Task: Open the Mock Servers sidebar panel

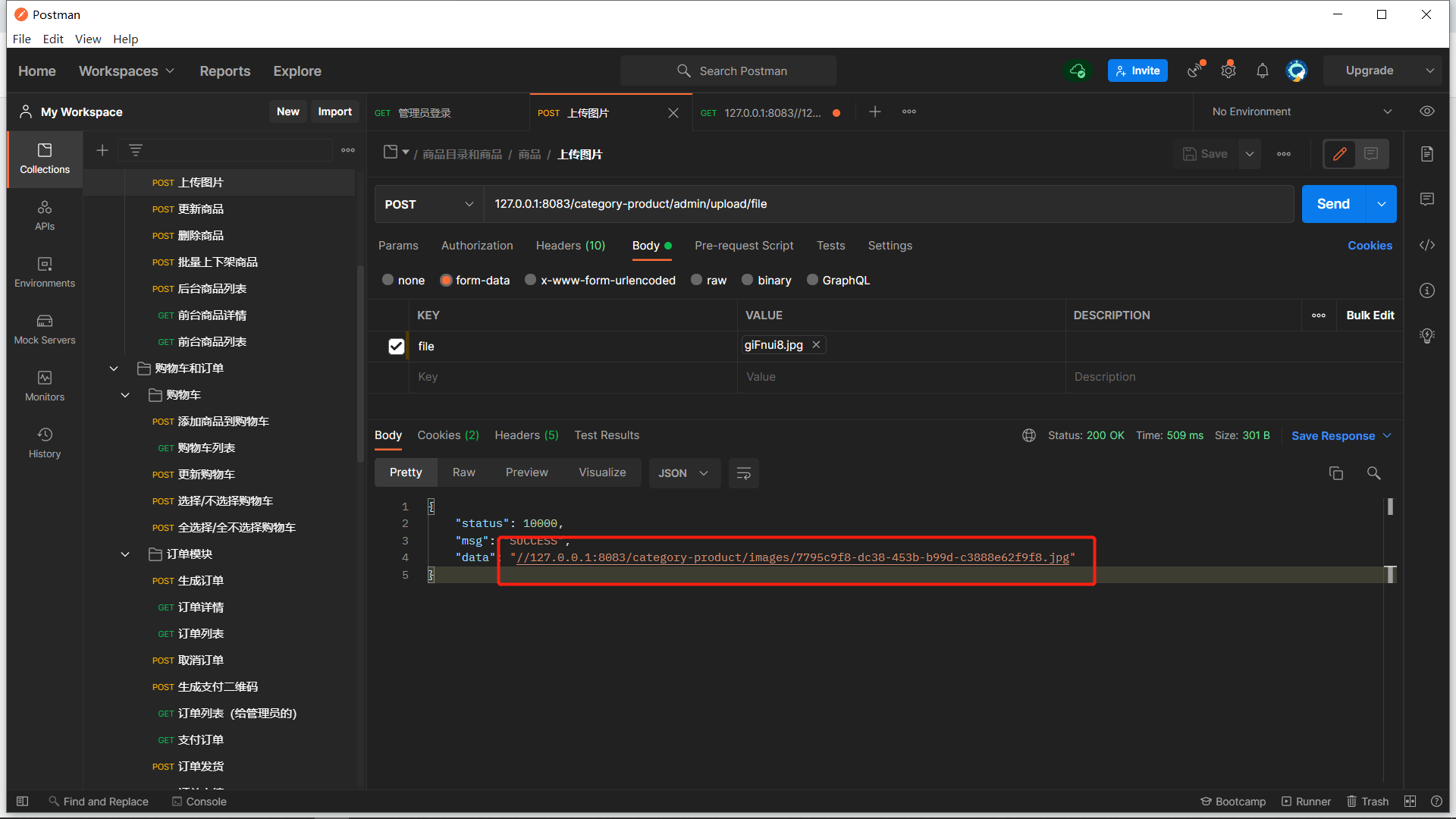Action: coord(45,329)
